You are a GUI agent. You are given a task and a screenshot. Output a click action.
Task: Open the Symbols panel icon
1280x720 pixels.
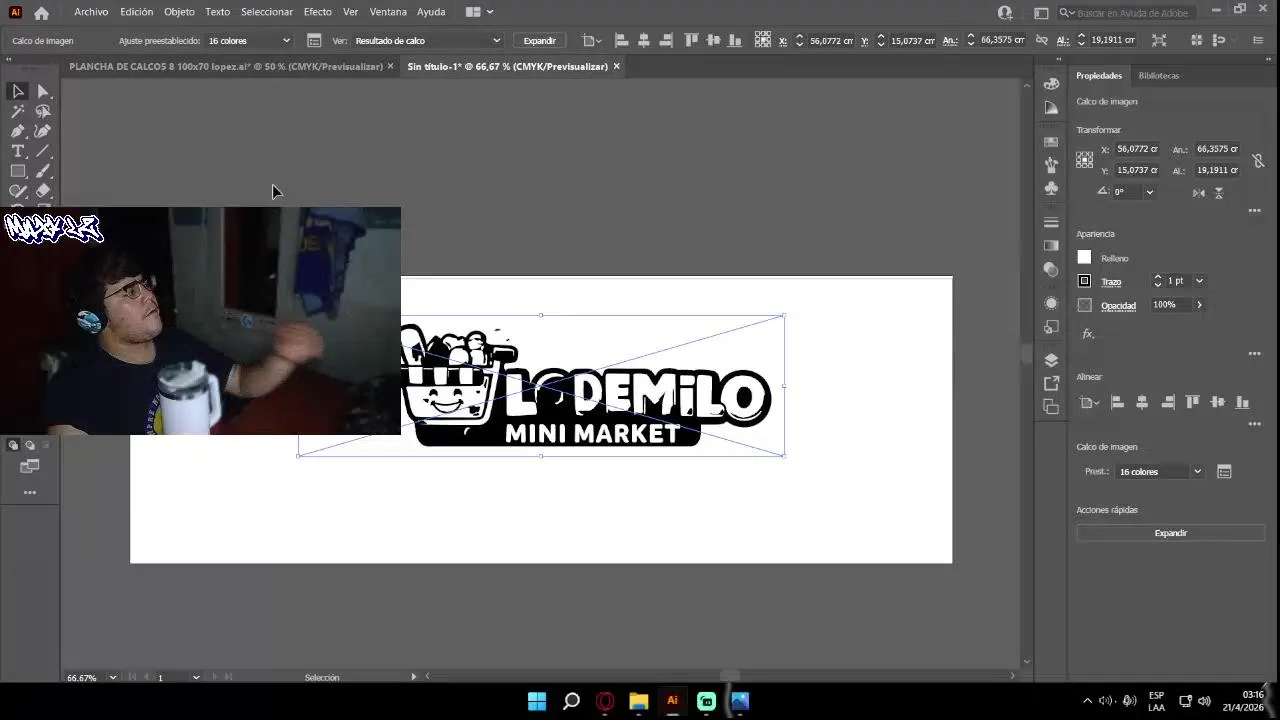tap(1051, 188)
